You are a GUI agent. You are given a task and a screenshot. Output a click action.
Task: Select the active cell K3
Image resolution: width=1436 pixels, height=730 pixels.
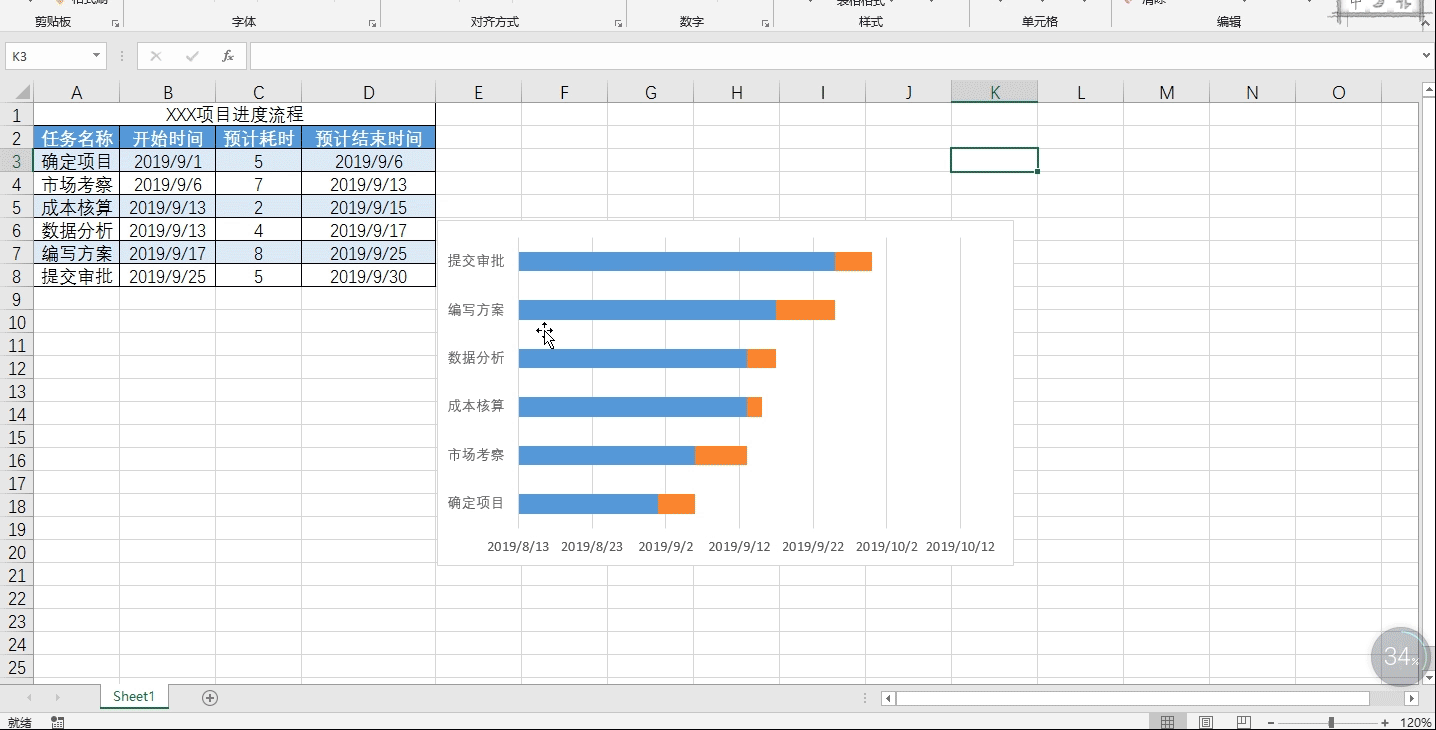click(x=994, y=160)
